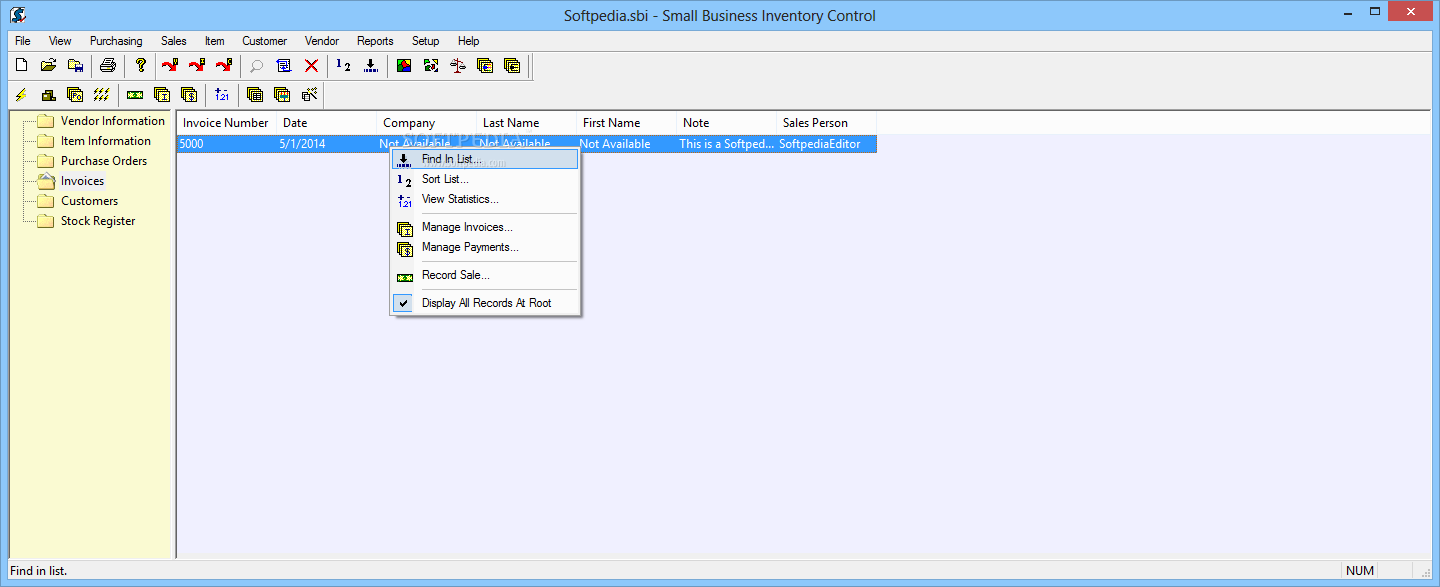
Task: Click the red arrow icon marked V
Action: (170, 66)
